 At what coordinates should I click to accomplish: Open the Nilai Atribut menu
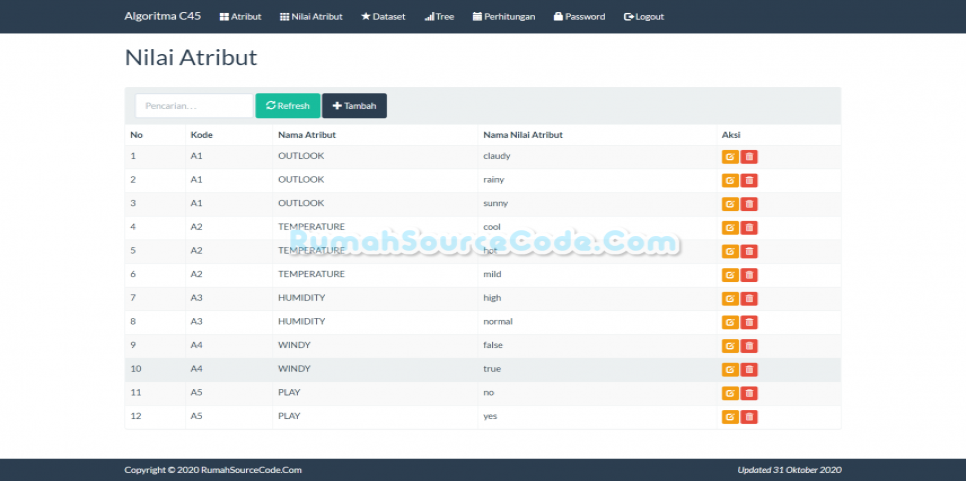tap(311, 17)
